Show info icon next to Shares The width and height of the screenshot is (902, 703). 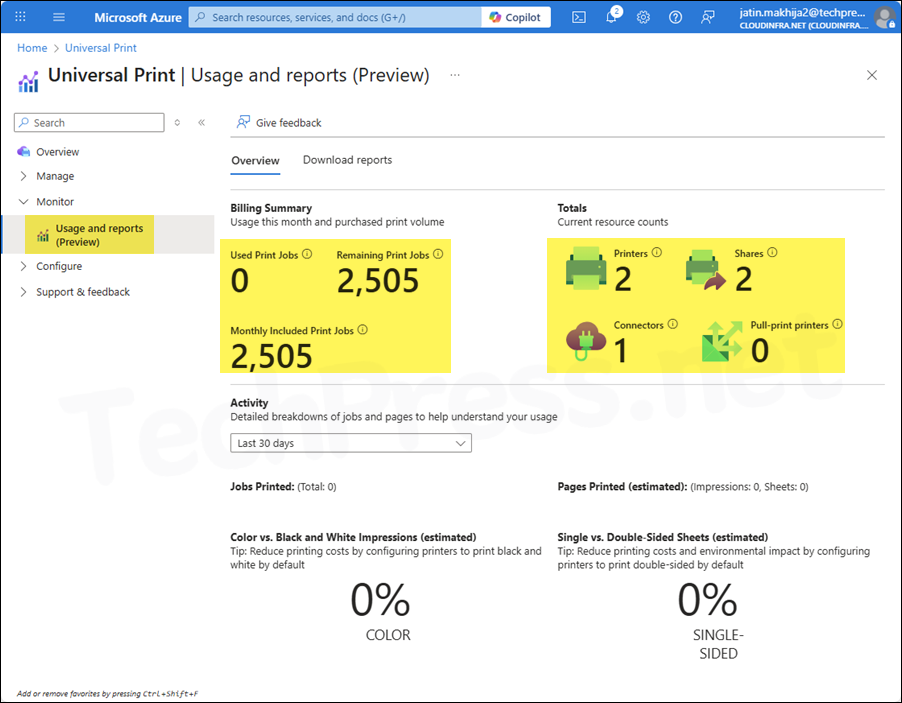[x=773, y=253]
